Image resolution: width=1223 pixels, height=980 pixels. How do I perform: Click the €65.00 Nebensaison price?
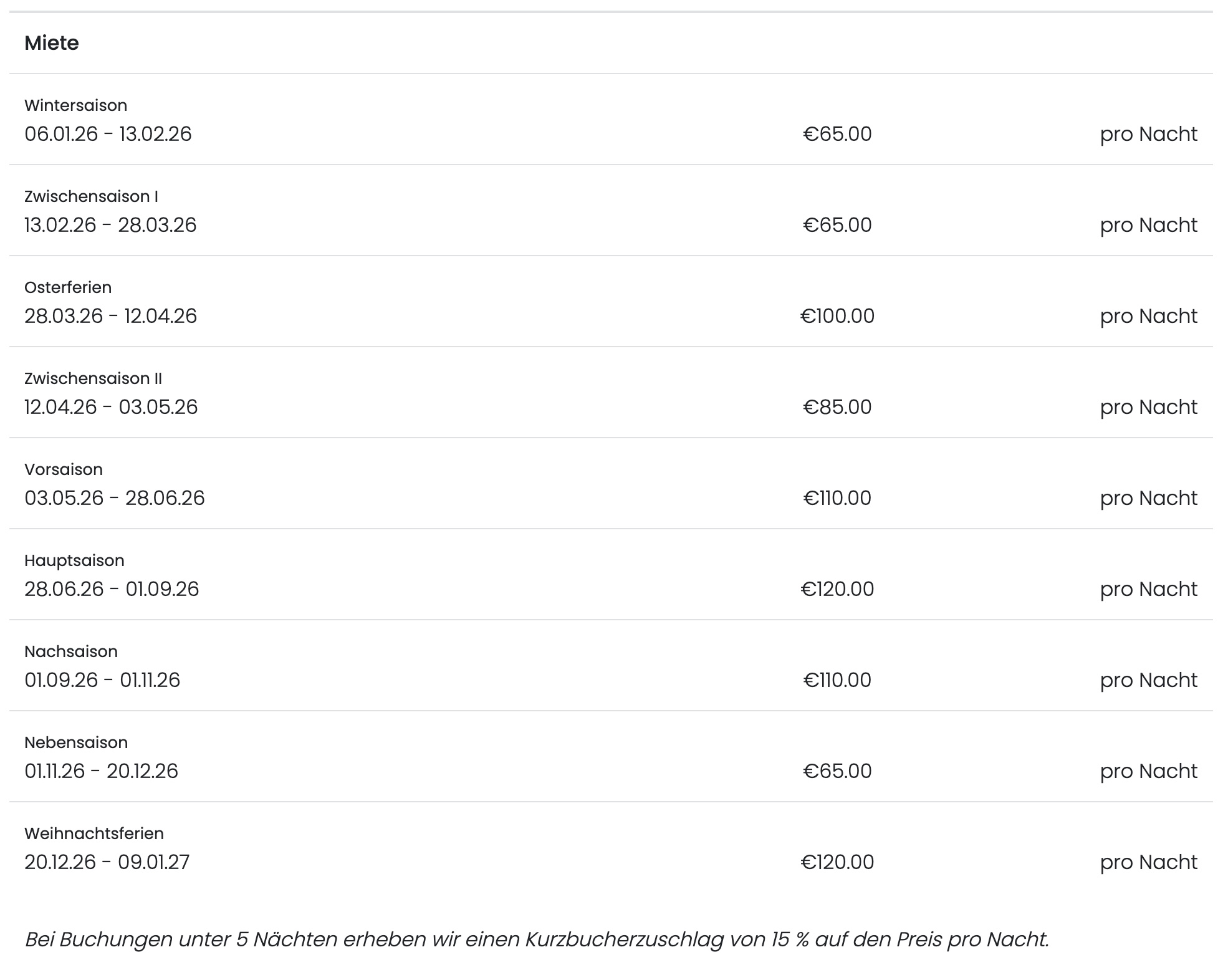pyautogui.click(x=837, y=771)
